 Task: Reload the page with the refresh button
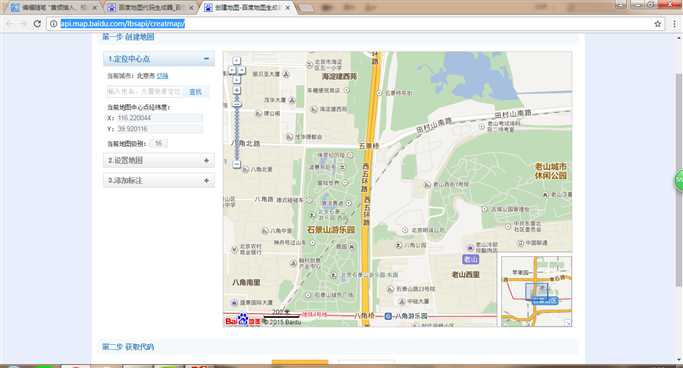[37, 24]
